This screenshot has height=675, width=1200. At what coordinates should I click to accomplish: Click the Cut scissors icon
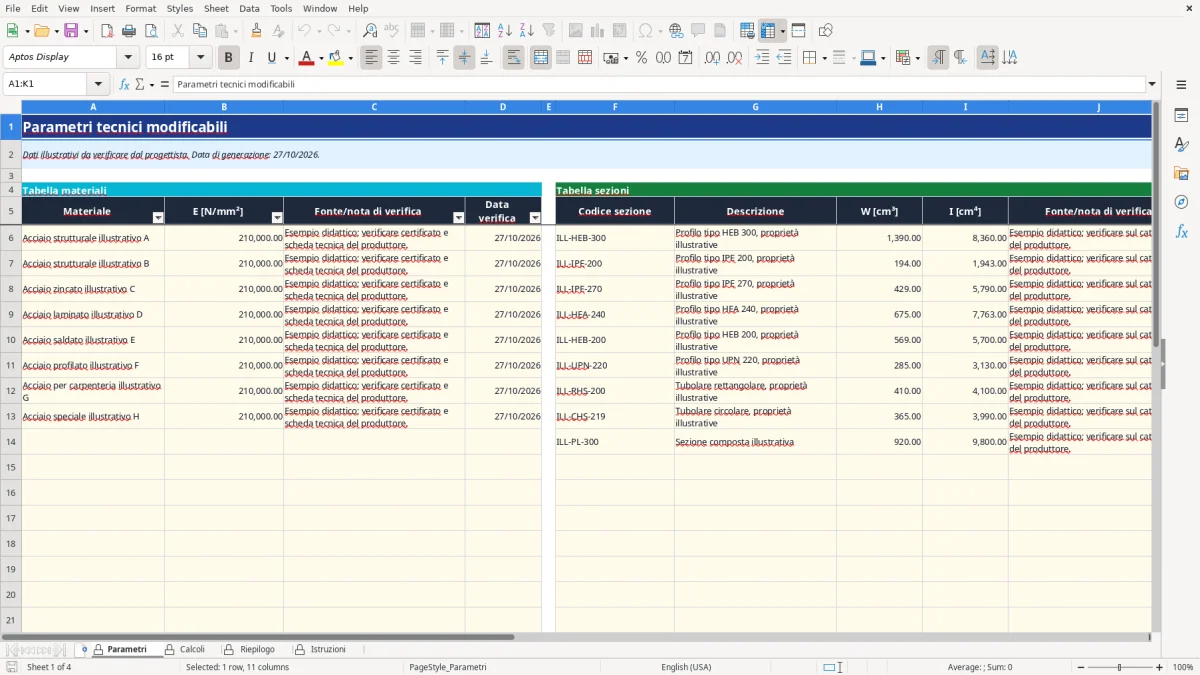point(177,31)
